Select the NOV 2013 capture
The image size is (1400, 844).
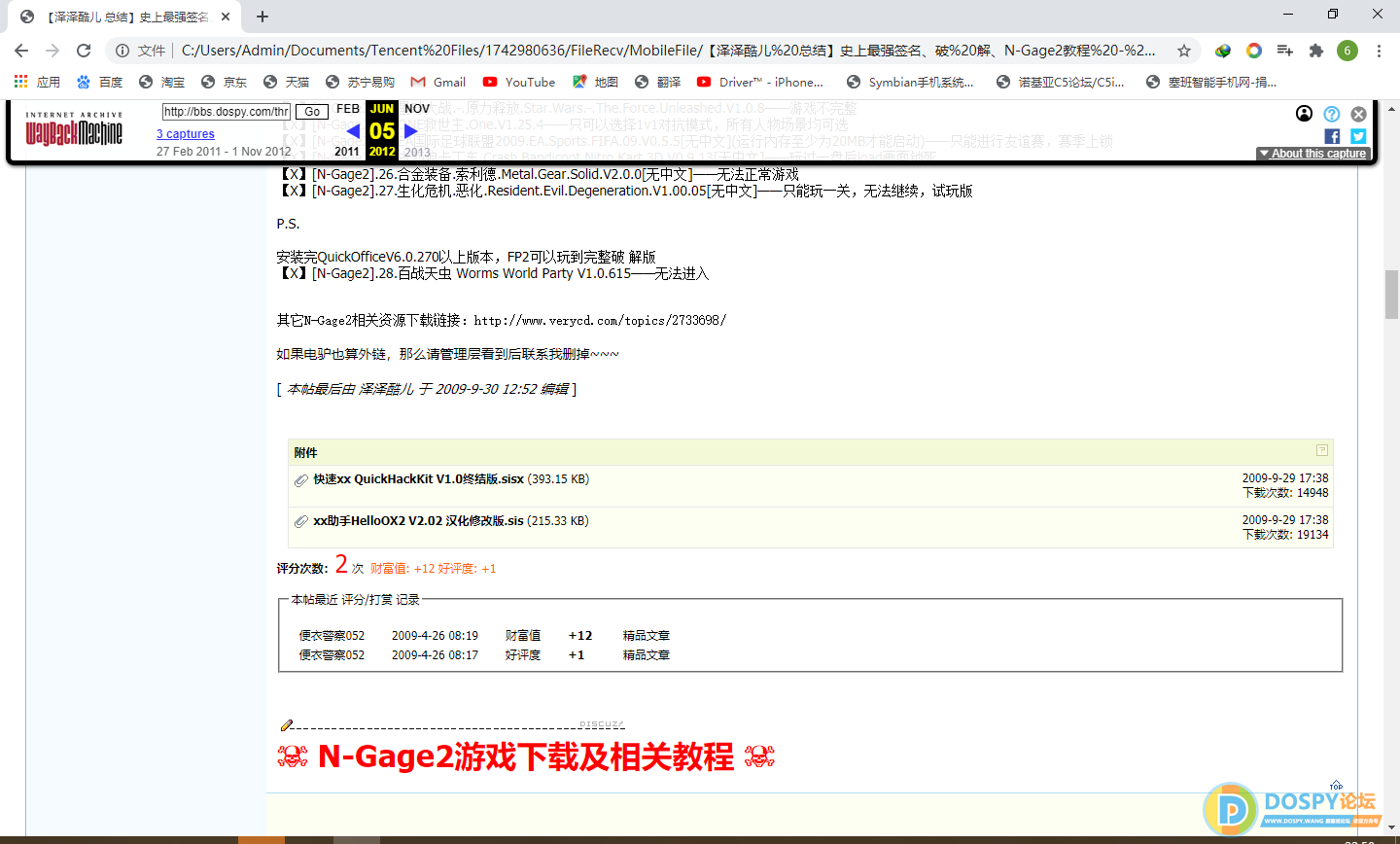pos(417,129)
